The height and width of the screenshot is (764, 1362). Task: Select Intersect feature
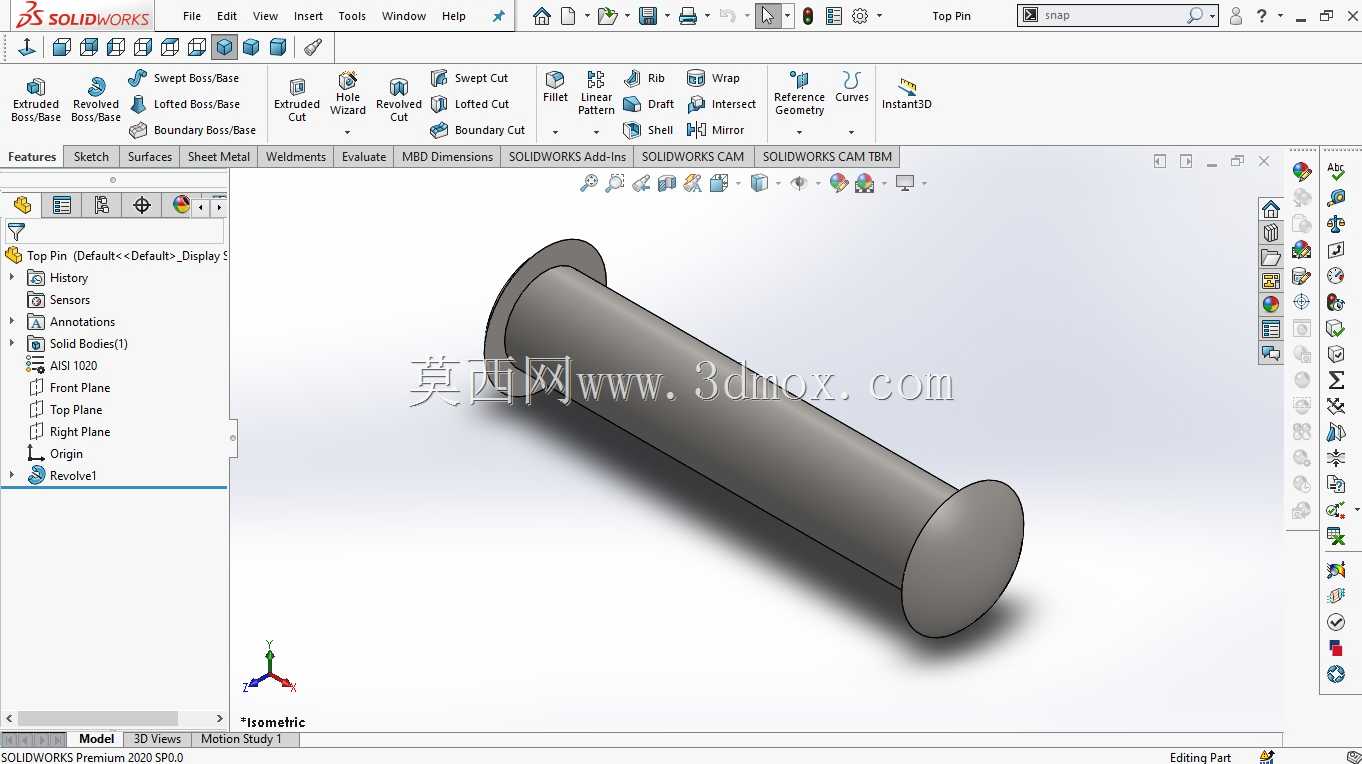click(x=722, y=104)
